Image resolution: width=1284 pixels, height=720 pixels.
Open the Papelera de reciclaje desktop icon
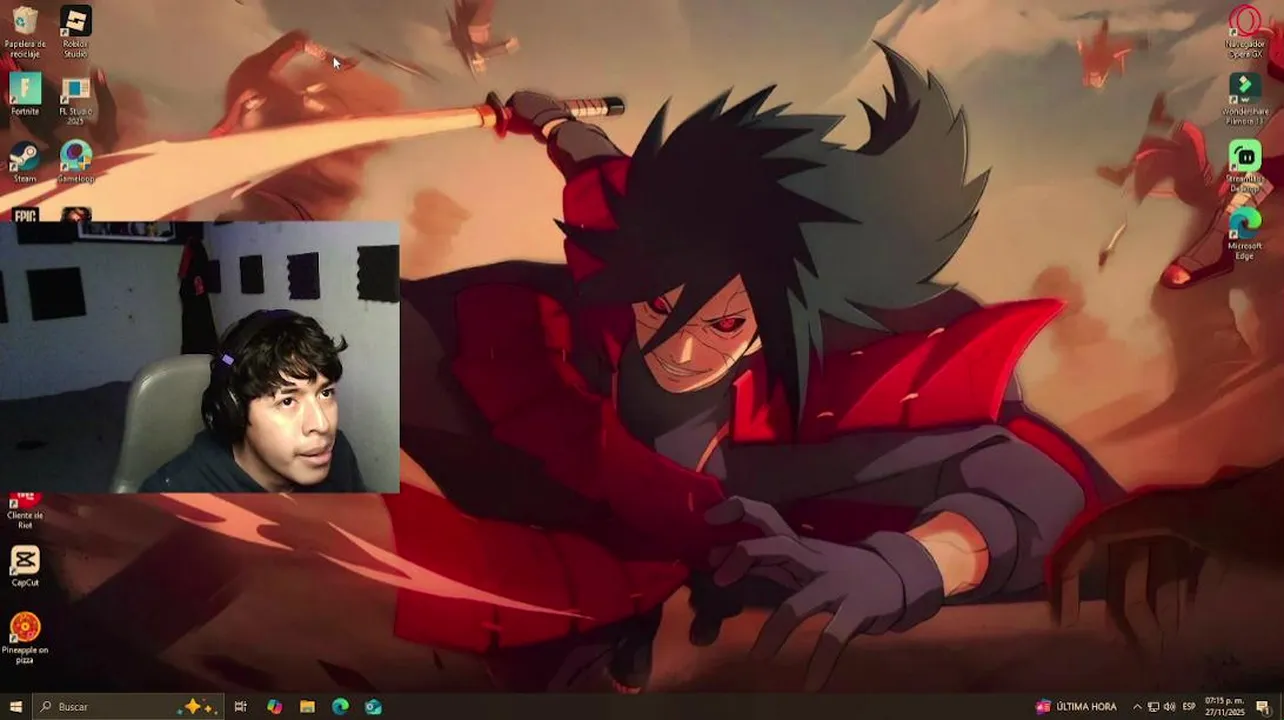tap(25, 30)
